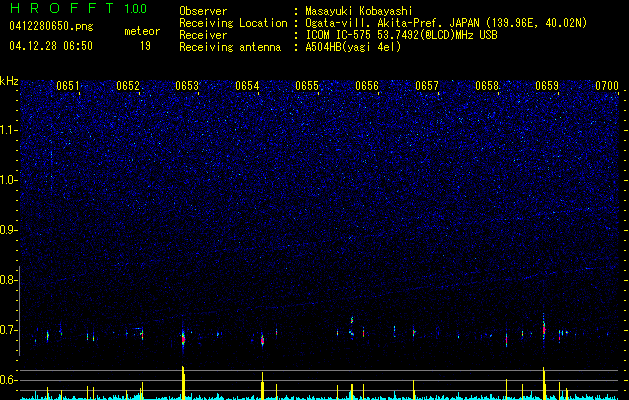Screen dimensions: 629x400
Task: Click the date stamp 04.12.28 06:50
Action: point(51,46)
